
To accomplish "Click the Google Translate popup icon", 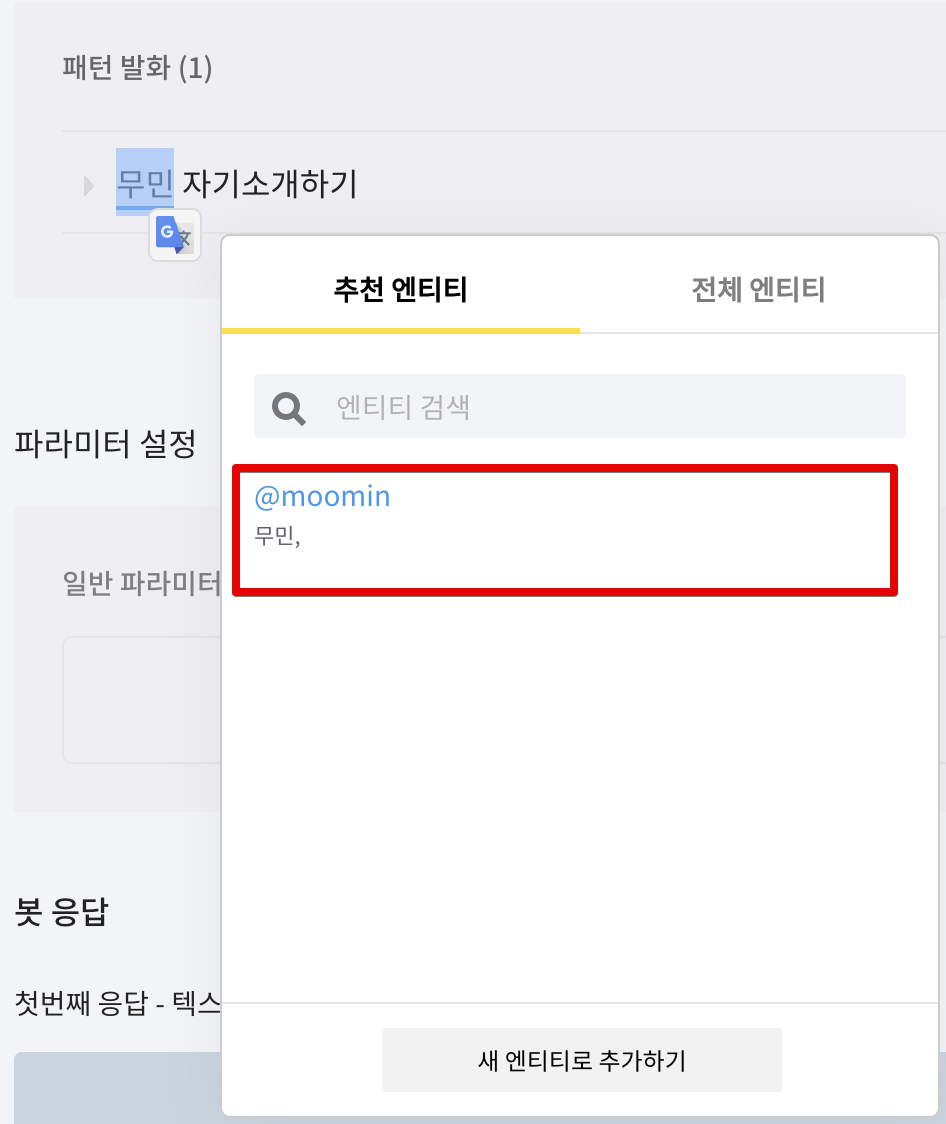I will tap(175, 235).
